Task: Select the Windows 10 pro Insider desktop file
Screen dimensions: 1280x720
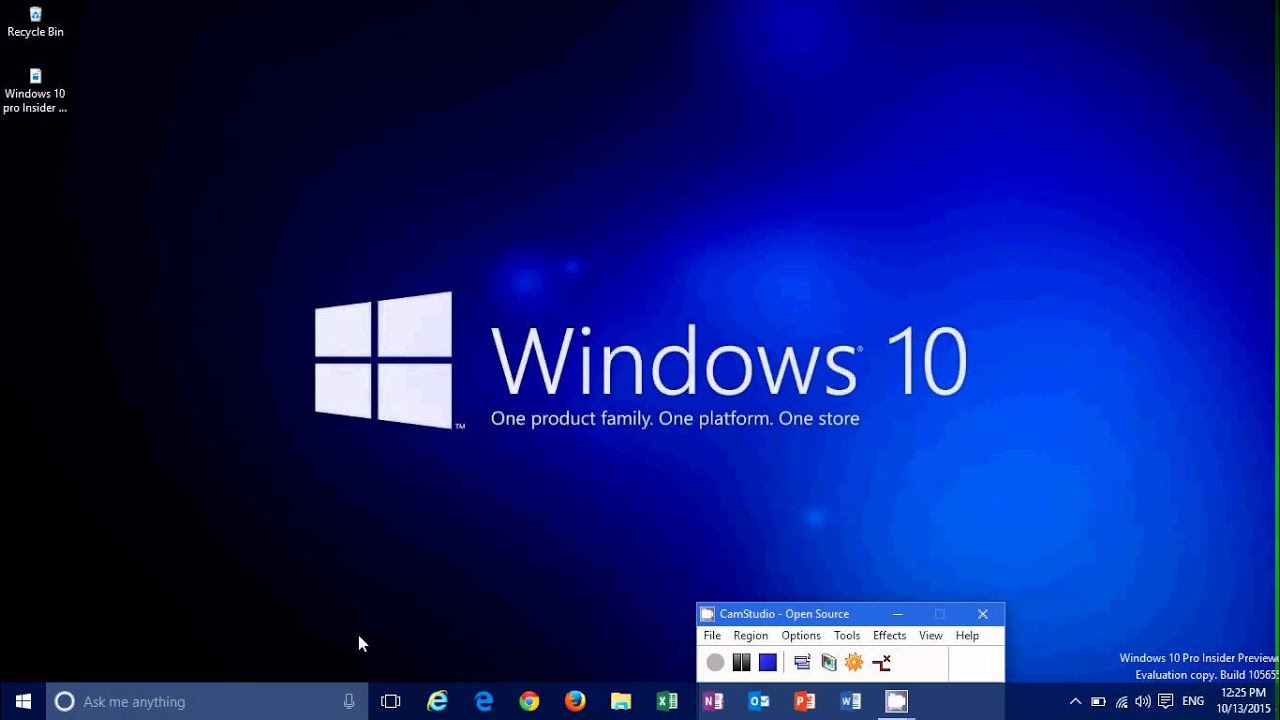Action: pos(35,90)
